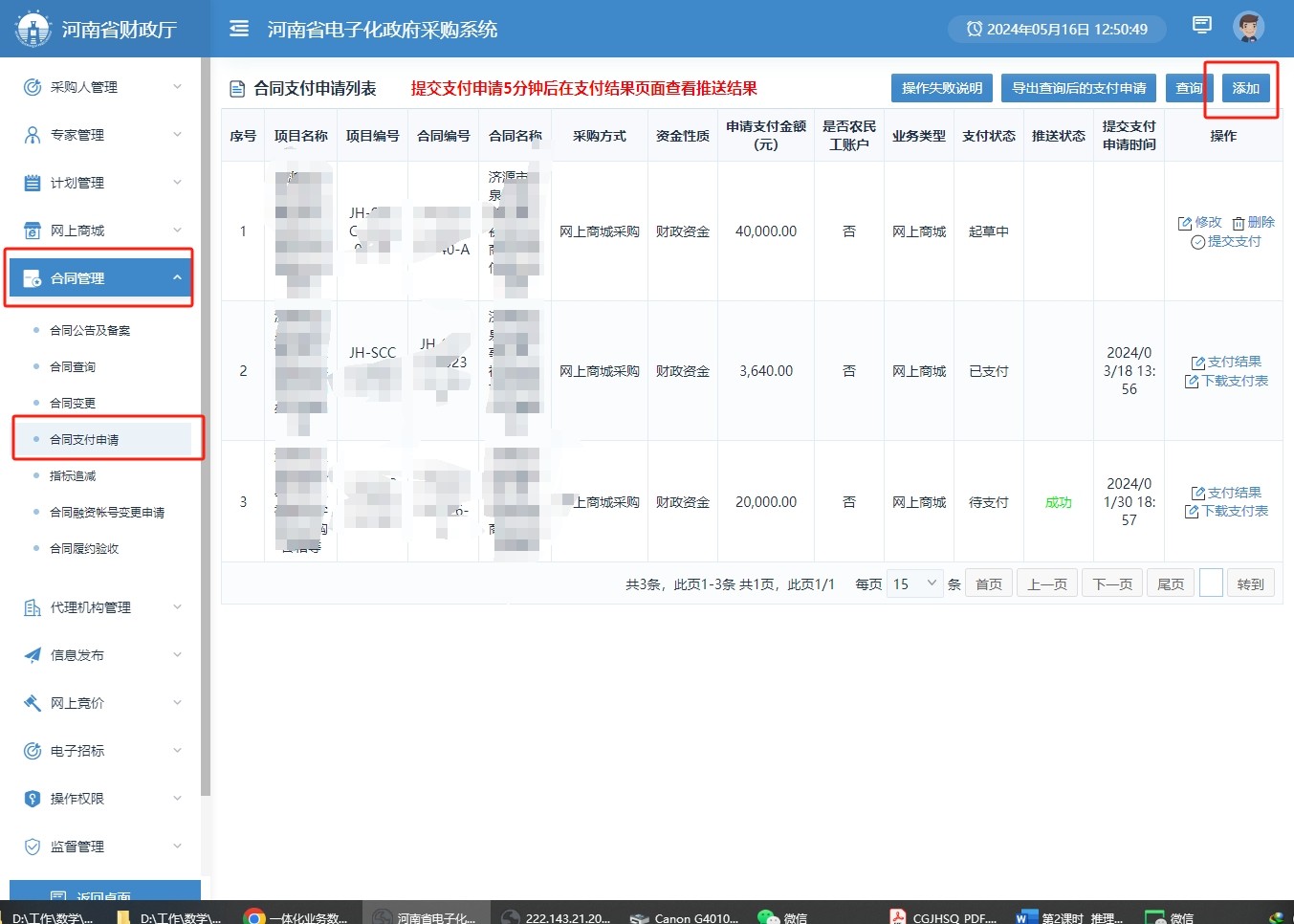Click 删除 link in row 1
Viewport: 1294px width, 924px height.
[x=1253, y=222]
